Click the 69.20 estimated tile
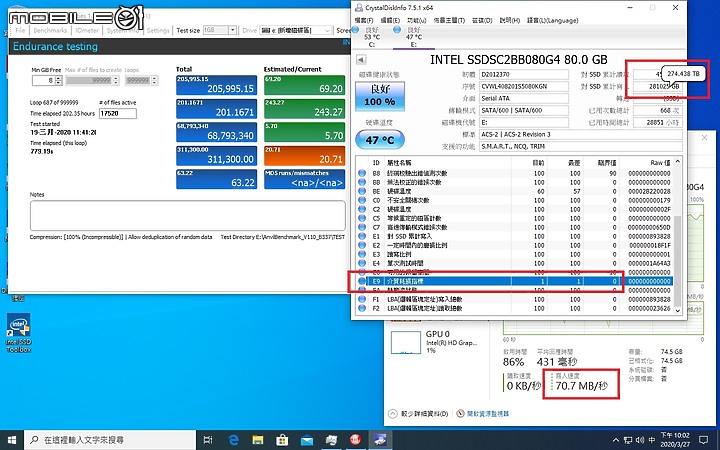The height and width of the screenshot is (450, 720). [x=304, y=85]
